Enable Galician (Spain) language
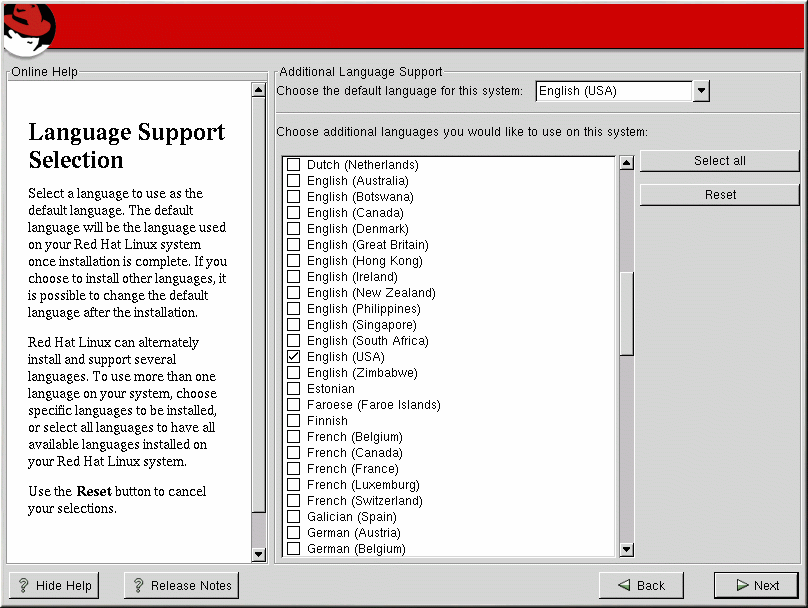The height and width of the screenshot is (608, 808). pos(293,516)
